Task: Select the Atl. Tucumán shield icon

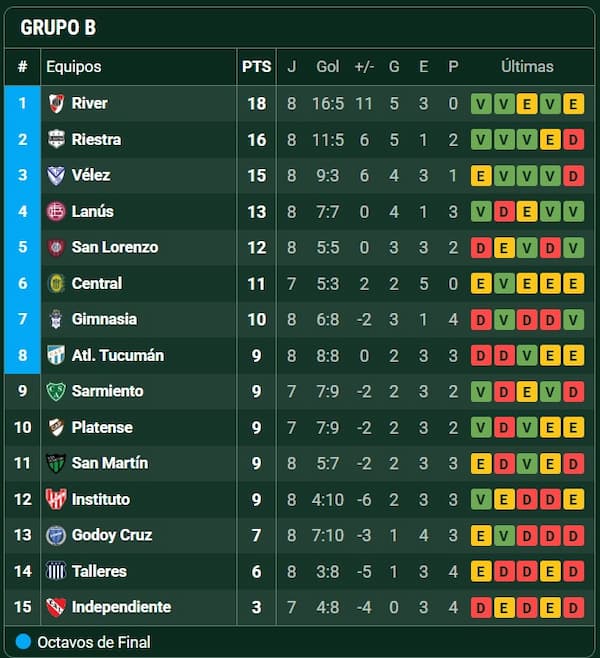Action: [x=56, y=355]
